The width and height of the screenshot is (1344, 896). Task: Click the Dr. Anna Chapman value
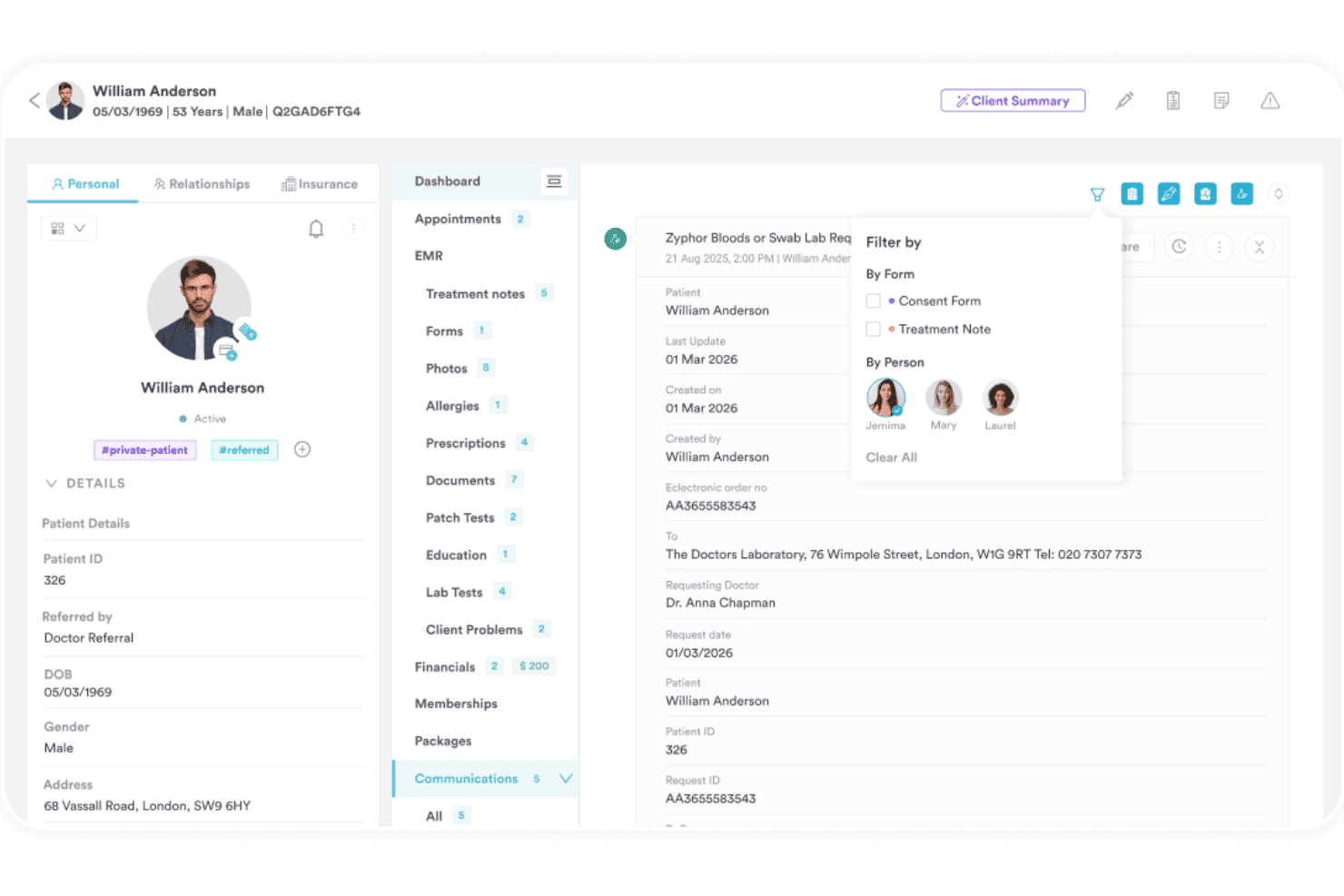720,603
